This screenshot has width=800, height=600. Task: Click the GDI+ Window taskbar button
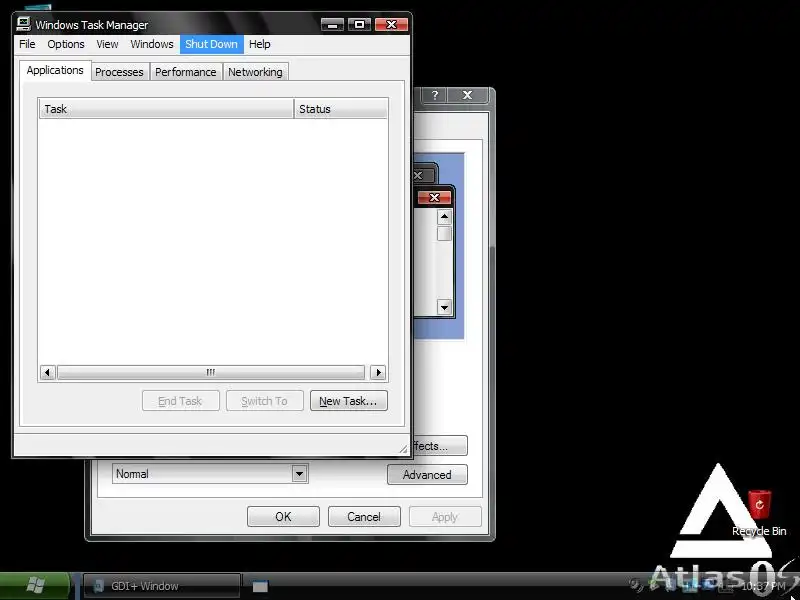[161, 586]
